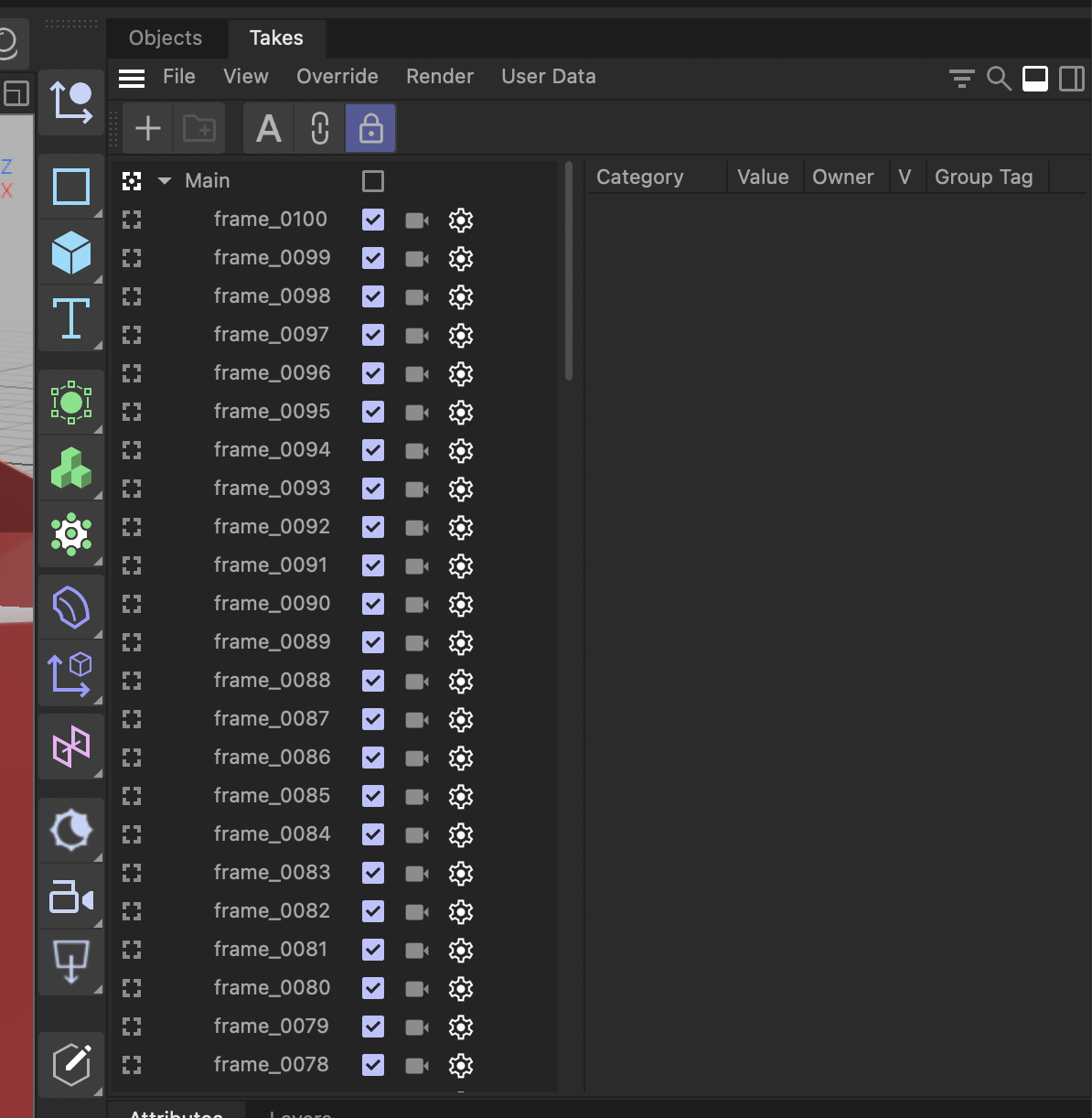Click the filter icon near the top right

pos(961,79)
